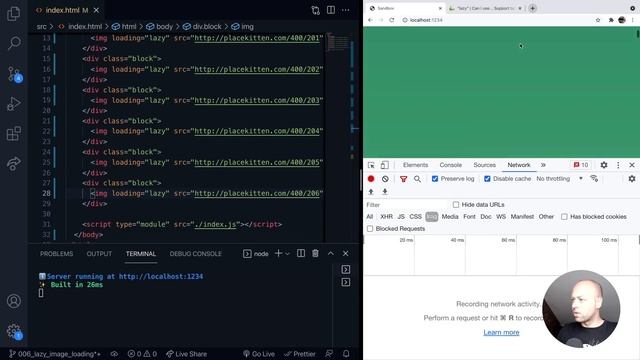Toggle the red network recording button
This screenshot has width=640, height=360.
click(x=371, y=179)
